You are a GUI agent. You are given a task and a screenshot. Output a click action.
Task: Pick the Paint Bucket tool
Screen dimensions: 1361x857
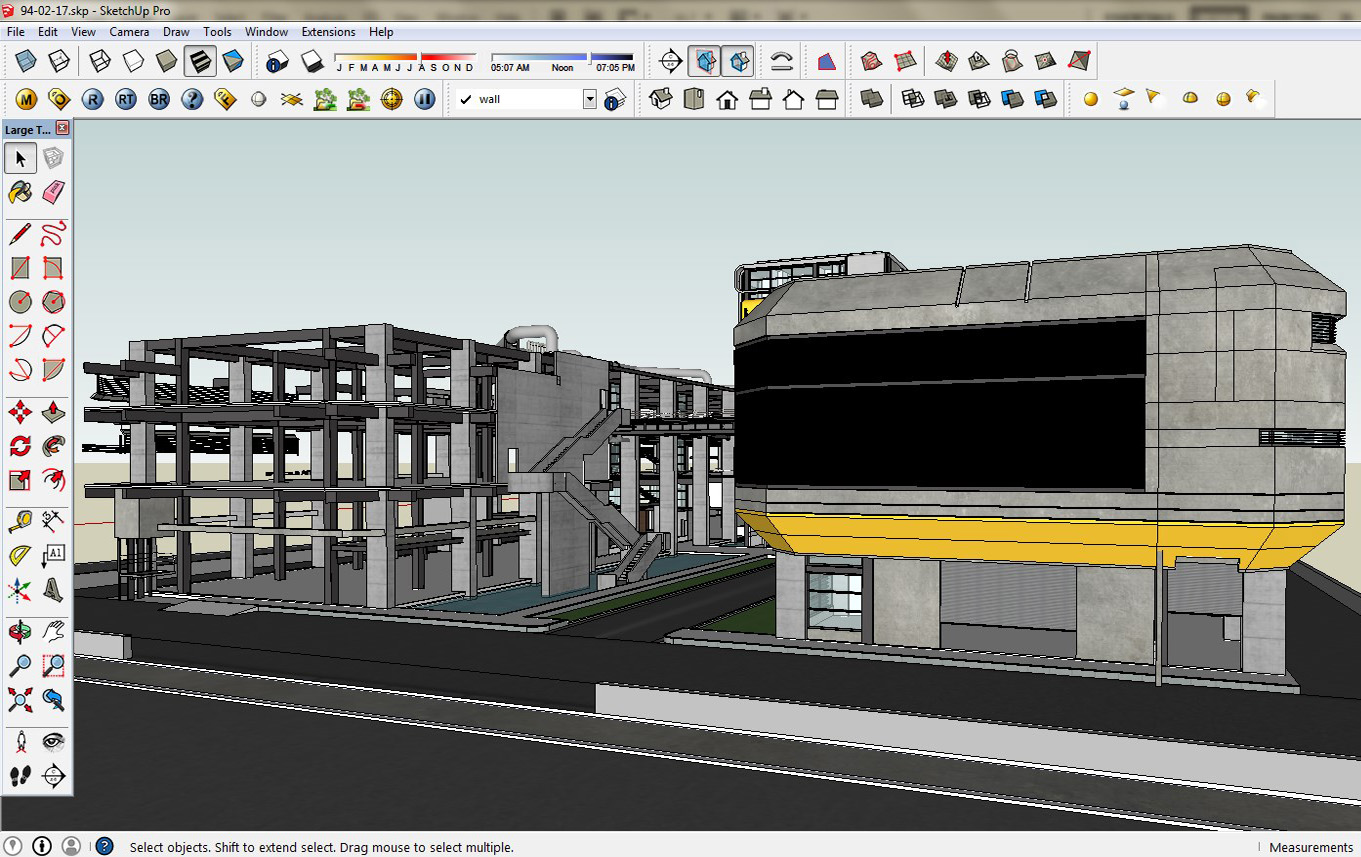pyautogui.click(x=20, y=191)
